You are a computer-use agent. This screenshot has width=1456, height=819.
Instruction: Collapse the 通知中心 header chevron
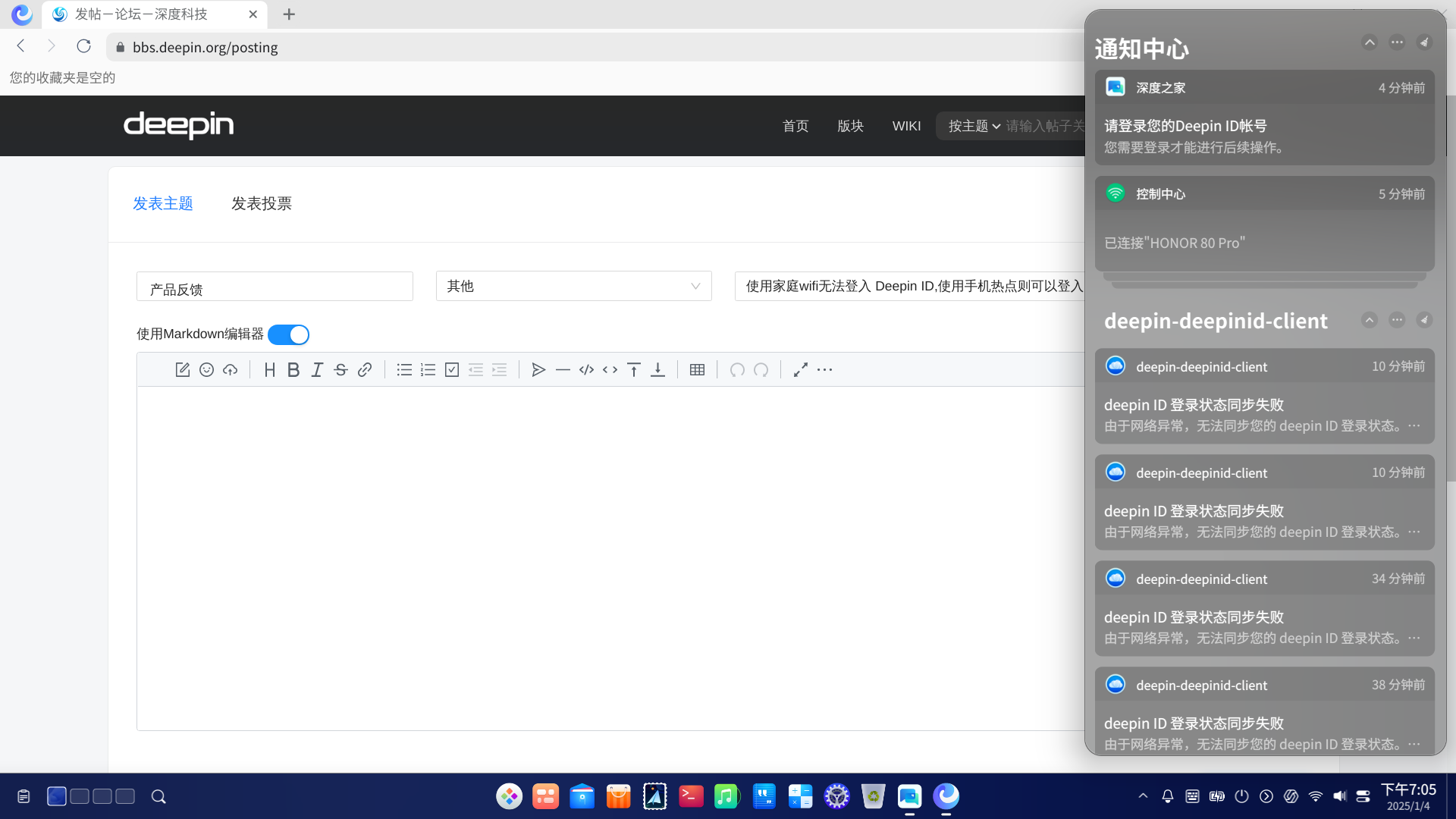1370,42
